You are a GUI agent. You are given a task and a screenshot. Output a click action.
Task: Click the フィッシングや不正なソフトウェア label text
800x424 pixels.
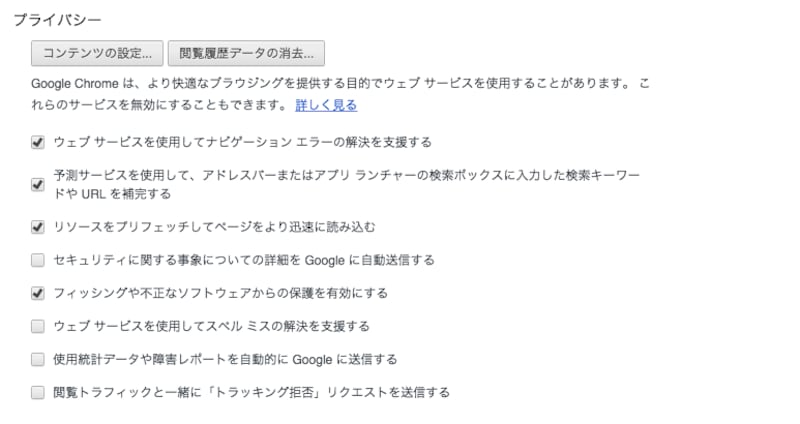(x=220, y=293)
